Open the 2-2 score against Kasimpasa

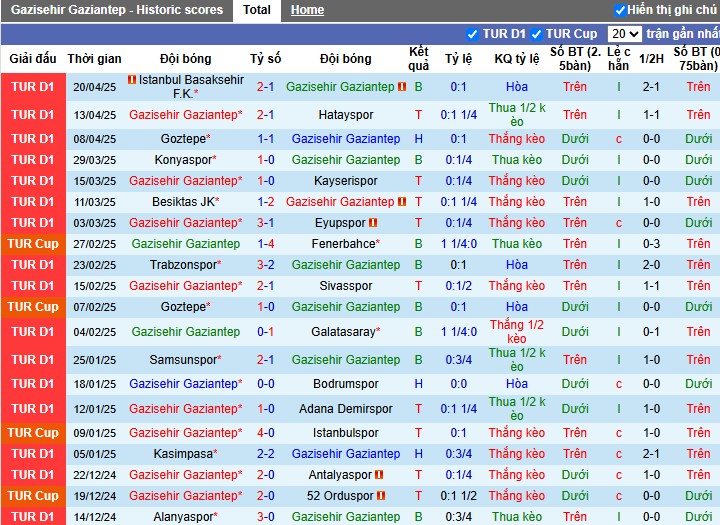pyautogui.click(x=265, y=454)
